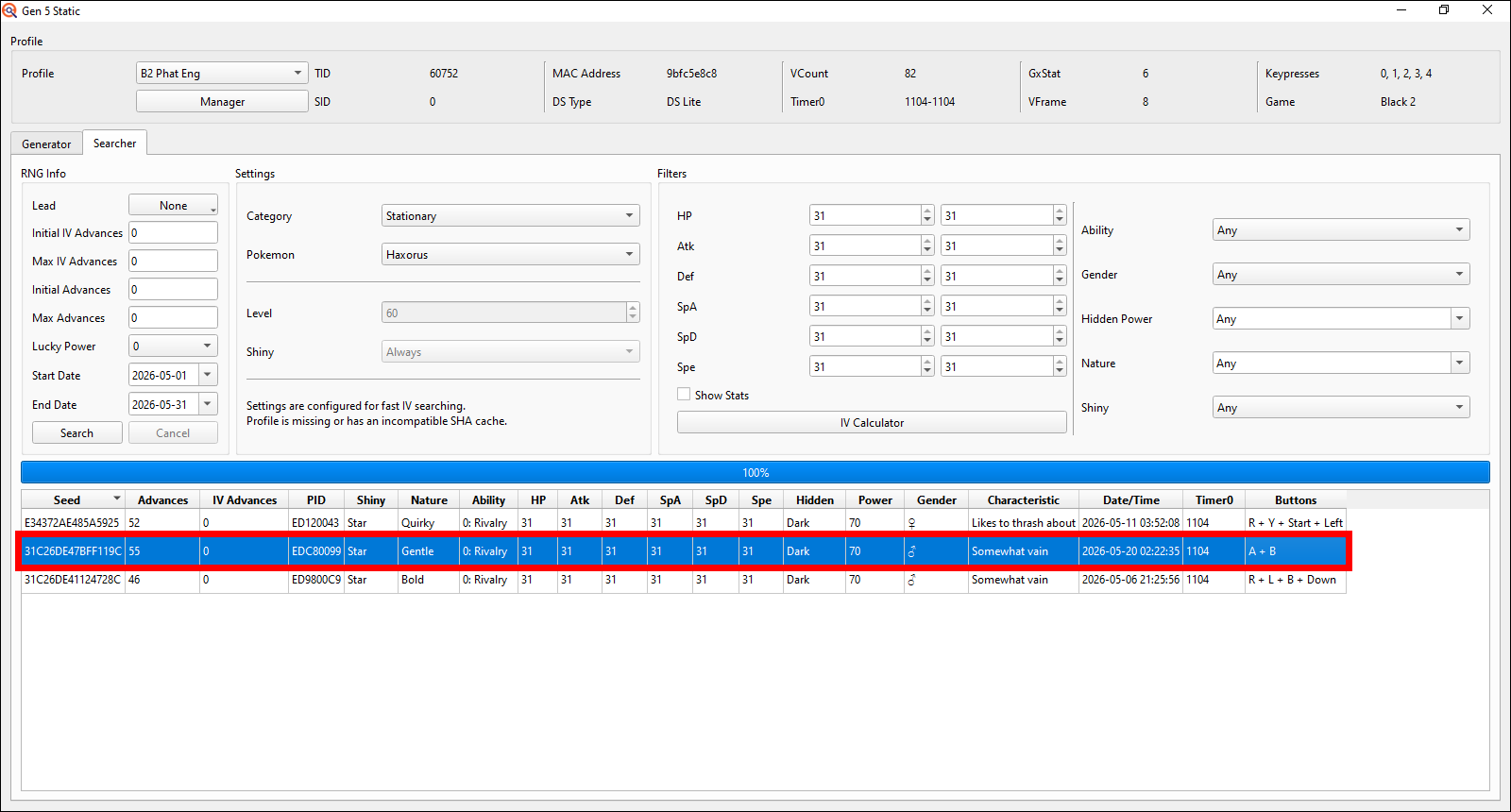Click the female gender symbol in first row
The height and width of the screenshot is (812, 1511).
pyautogui.click(x=911, y=523)
